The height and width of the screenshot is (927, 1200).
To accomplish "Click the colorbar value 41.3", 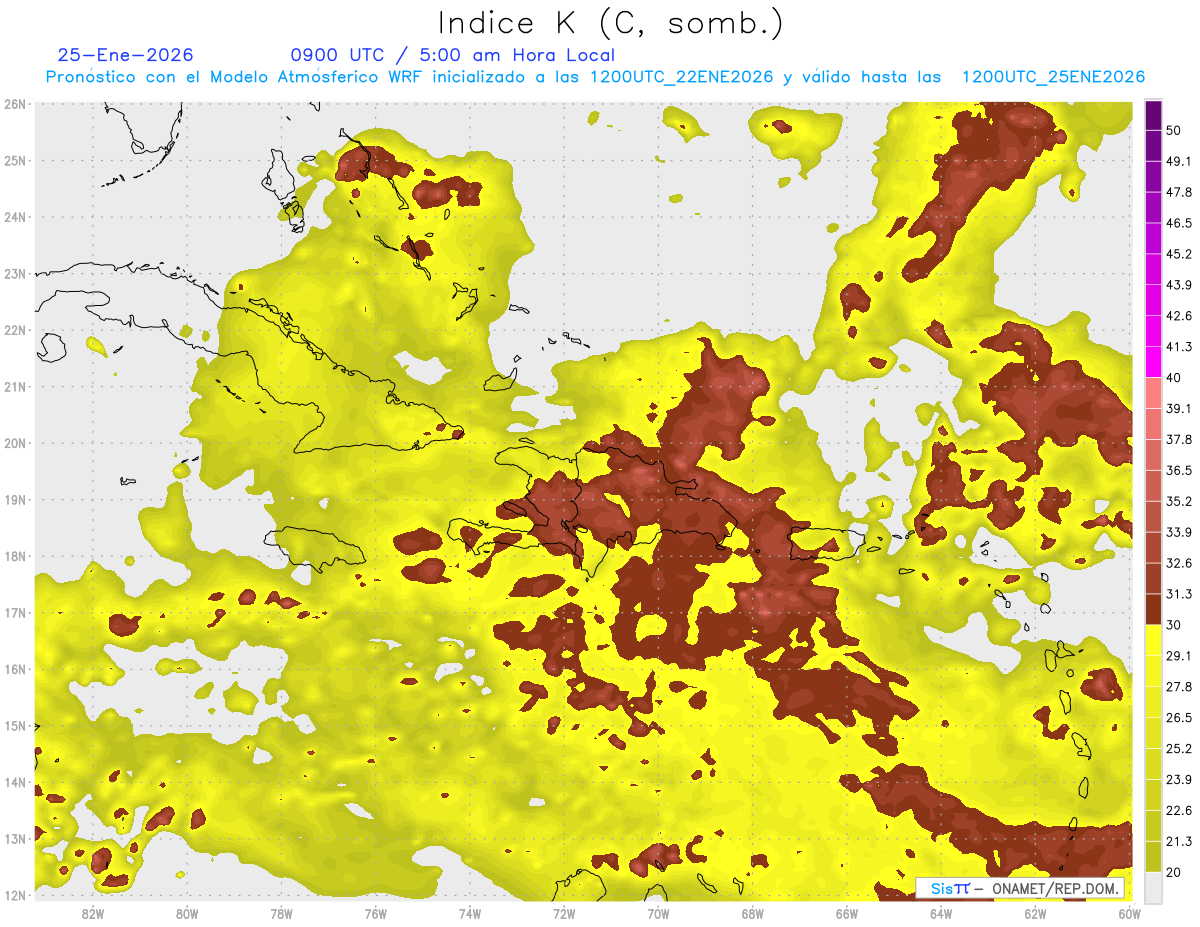I will pyautogui.click(x=1179, y=347).
